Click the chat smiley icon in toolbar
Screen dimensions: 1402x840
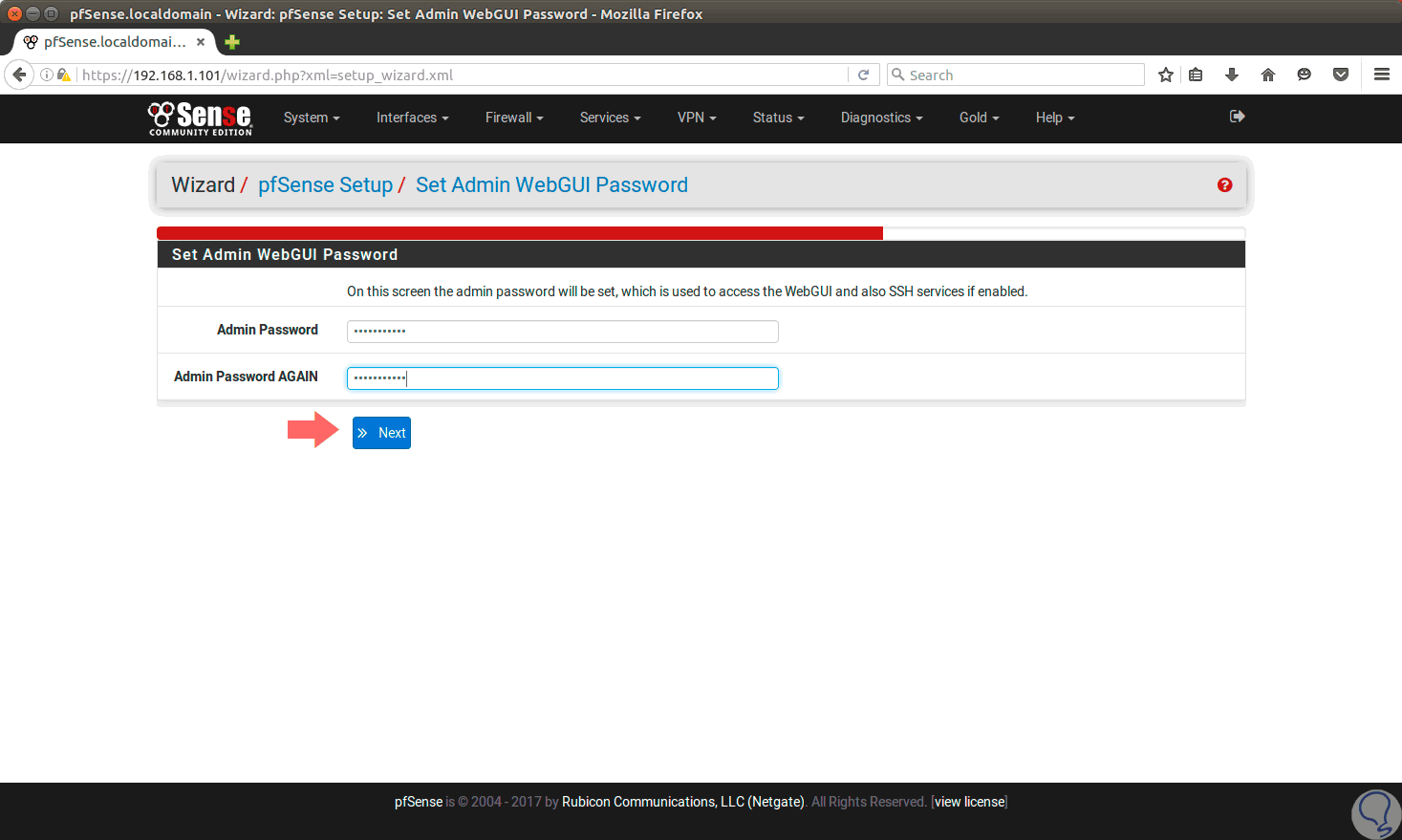tap(1305, 75)
